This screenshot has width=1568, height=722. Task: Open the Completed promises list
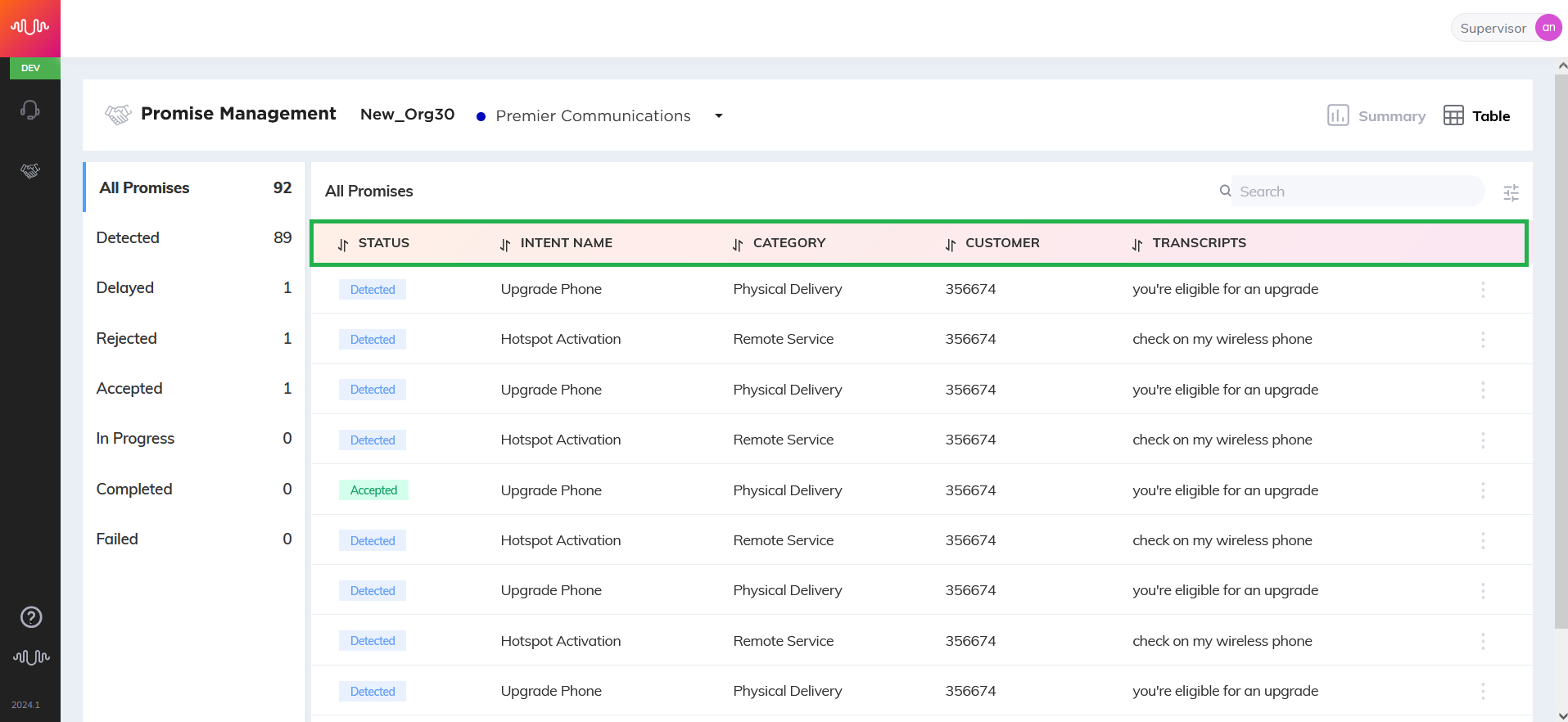click(x=194, y=489)
